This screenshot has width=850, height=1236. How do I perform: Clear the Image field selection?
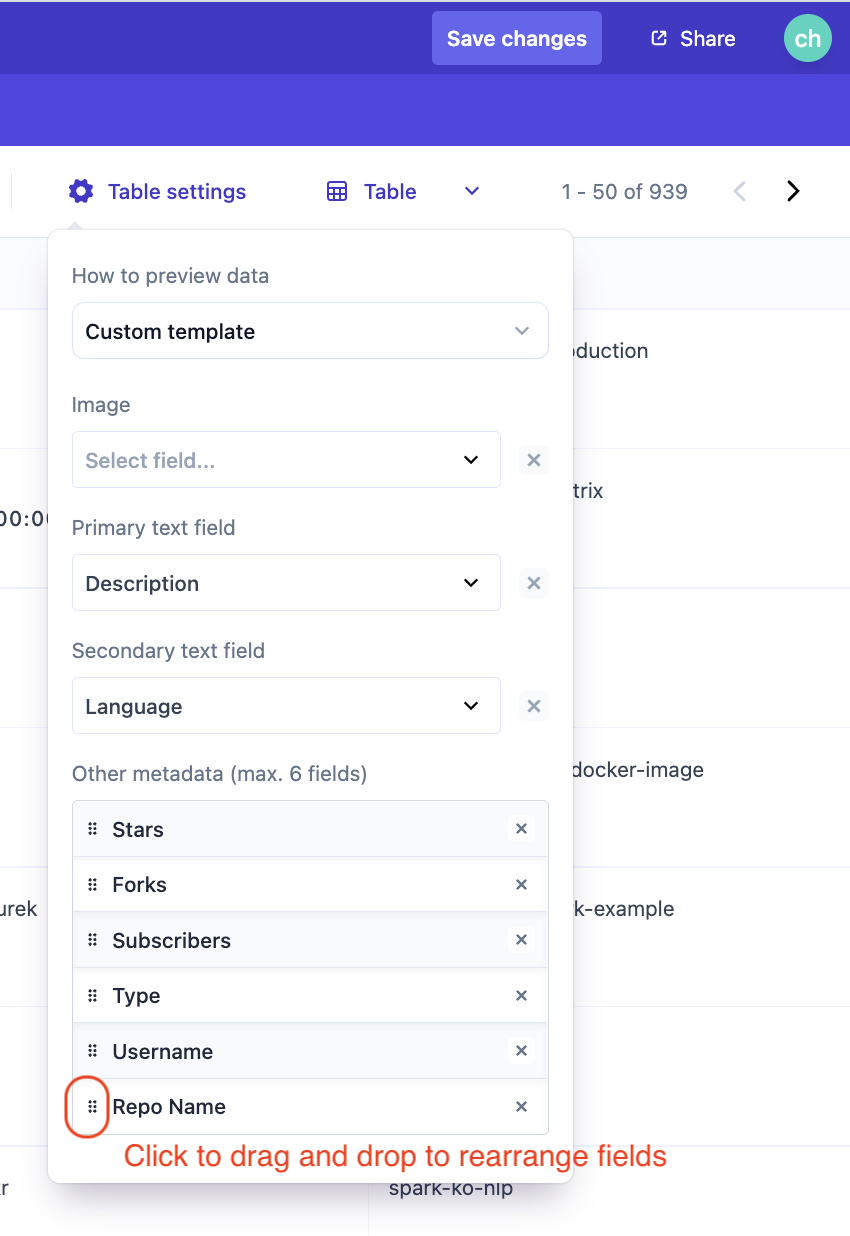click(534, 460)
